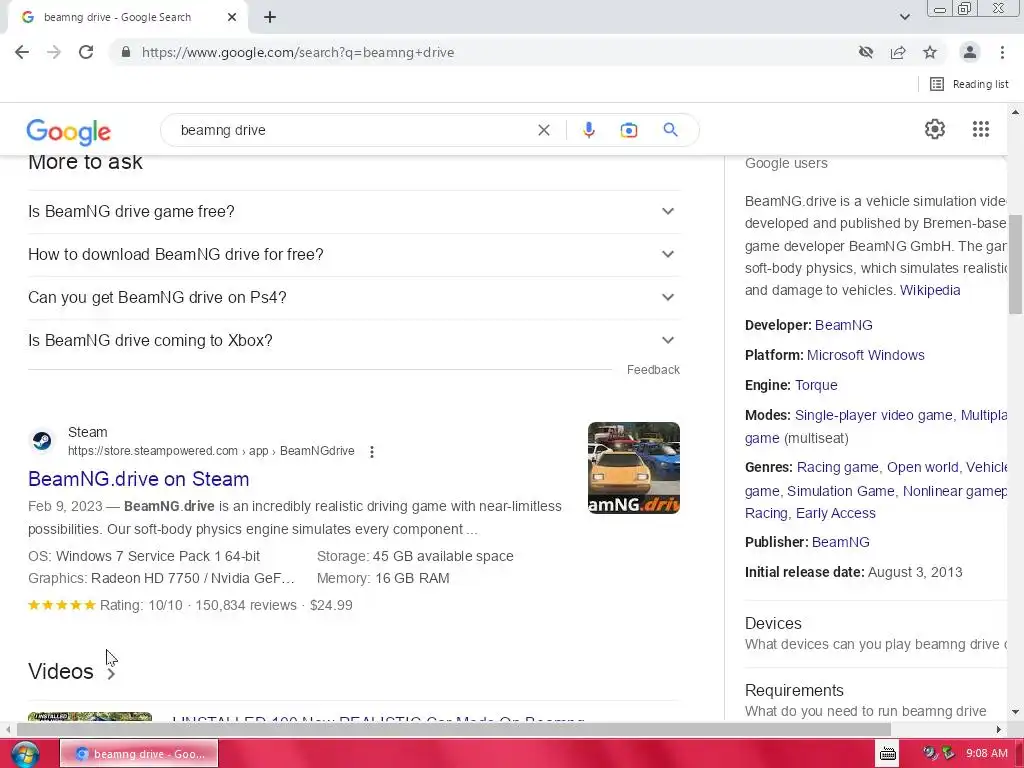Expand 'Is BeamNG drive coming to Xbox?'
1024x768 pixels.
point(354,341)
